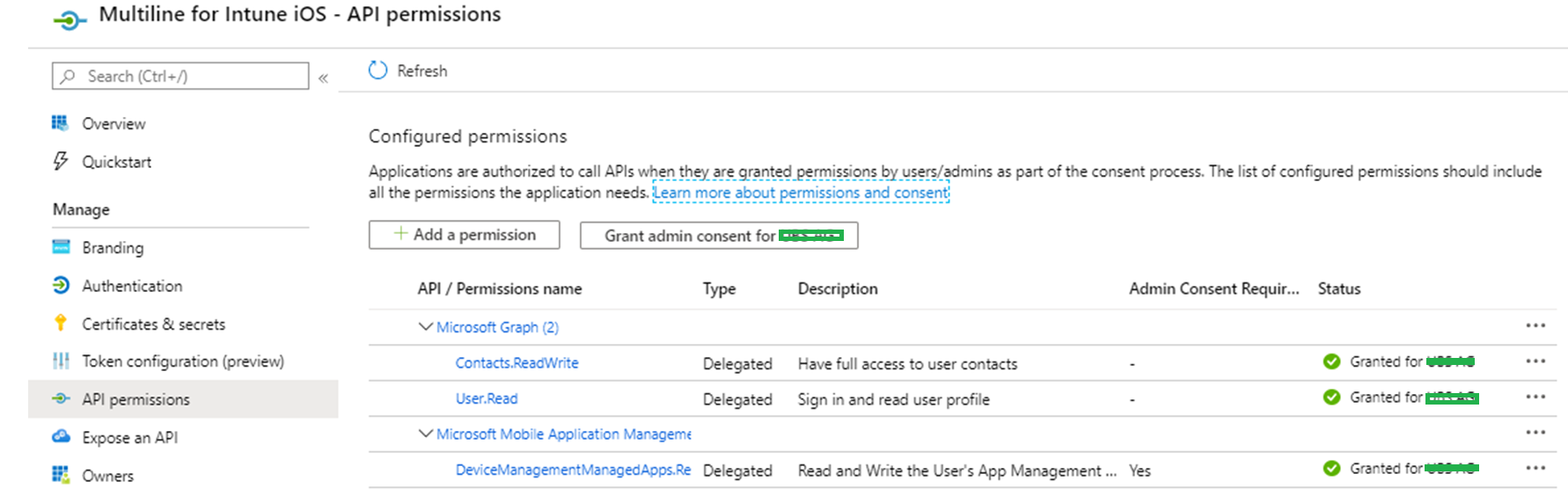
Task: Open the Owners page
Action: [107, 476]
